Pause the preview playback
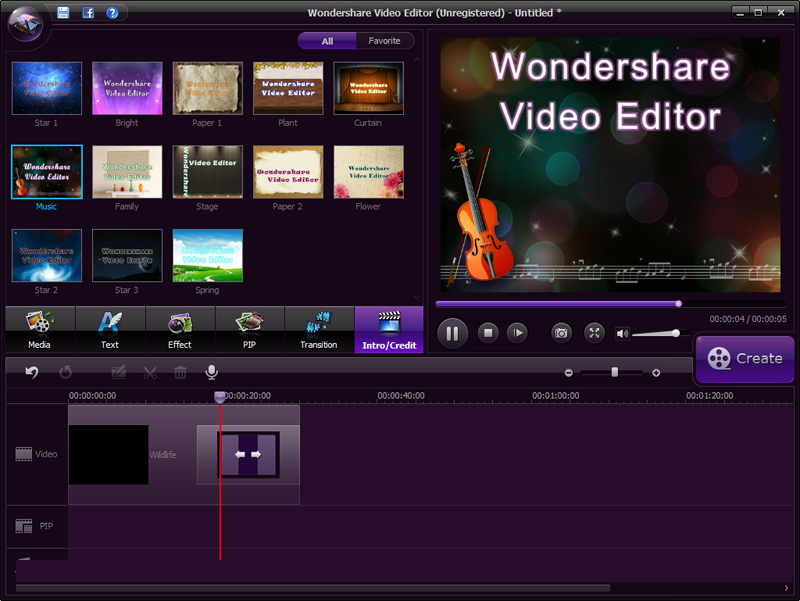 (x=453, y=333)
